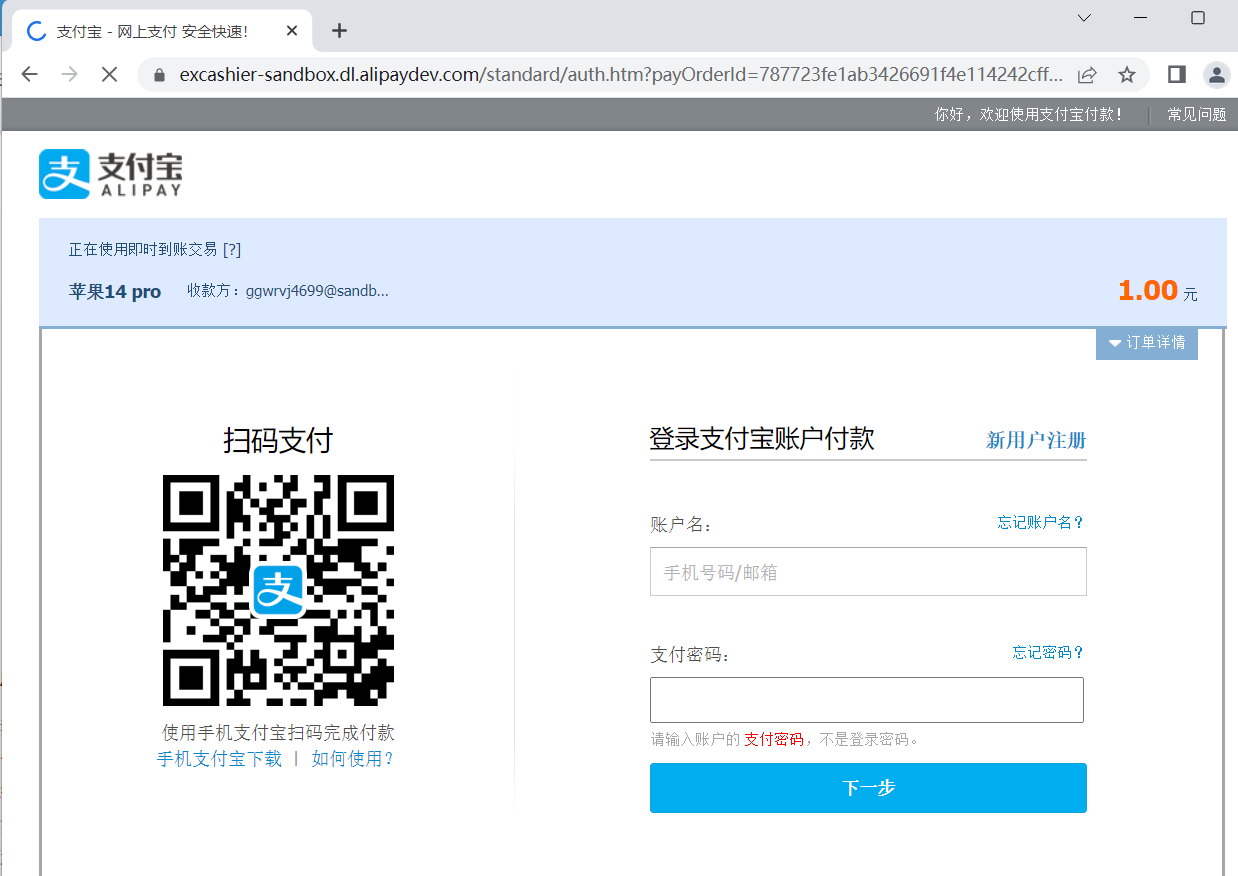Click the 如何使用? link
This screenshot has width=1238, height=876.
coord(353,758)
